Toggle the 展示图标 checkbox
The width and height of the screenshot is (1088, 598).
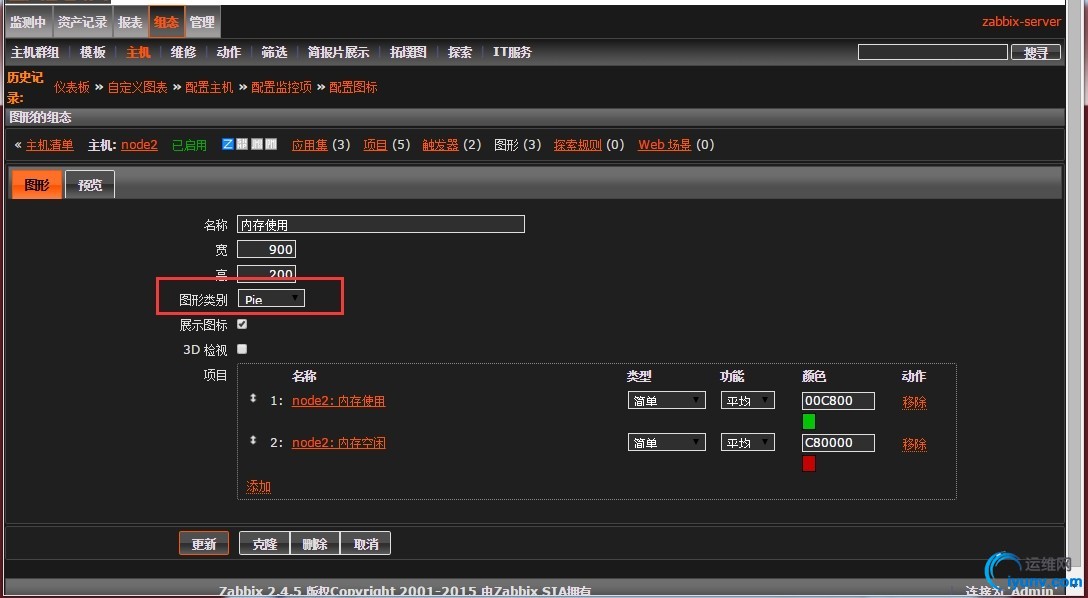(242, 324)
